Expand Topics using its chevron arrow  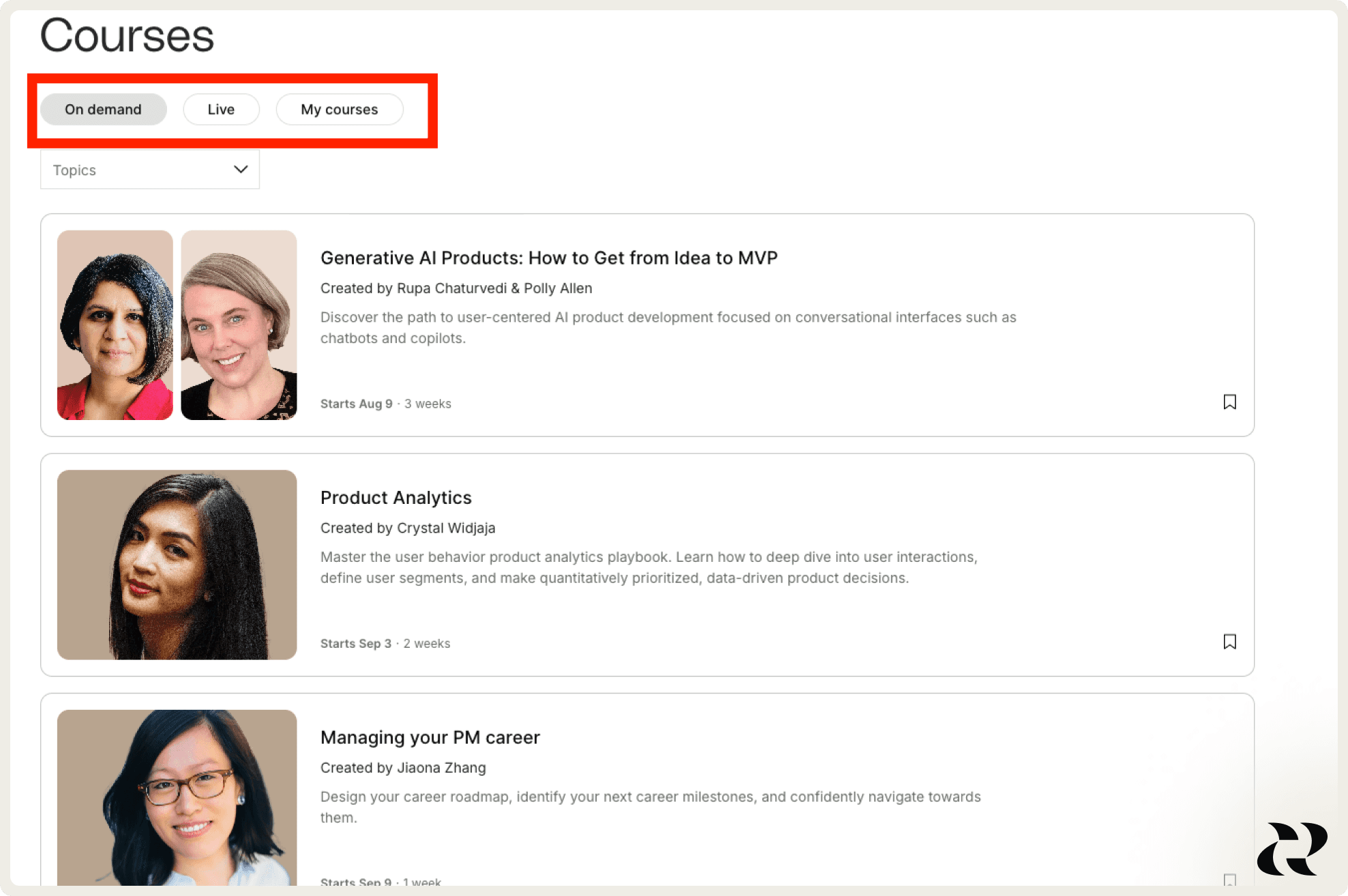pyautogui.click(x=240, y=169)
